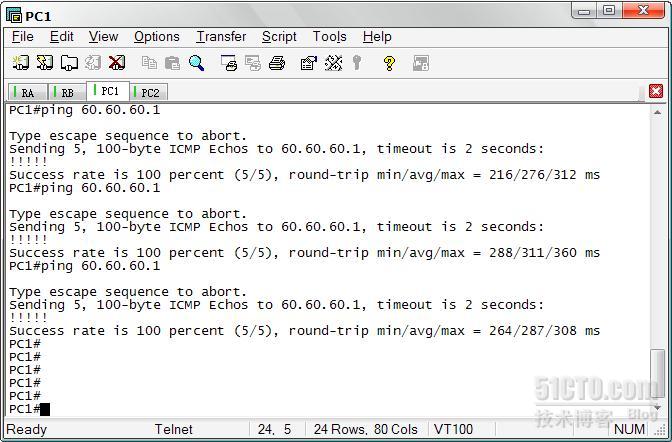Open Session Options from toolbar icon
This screenshot has height=442, width=672.
tap(309, 63)
